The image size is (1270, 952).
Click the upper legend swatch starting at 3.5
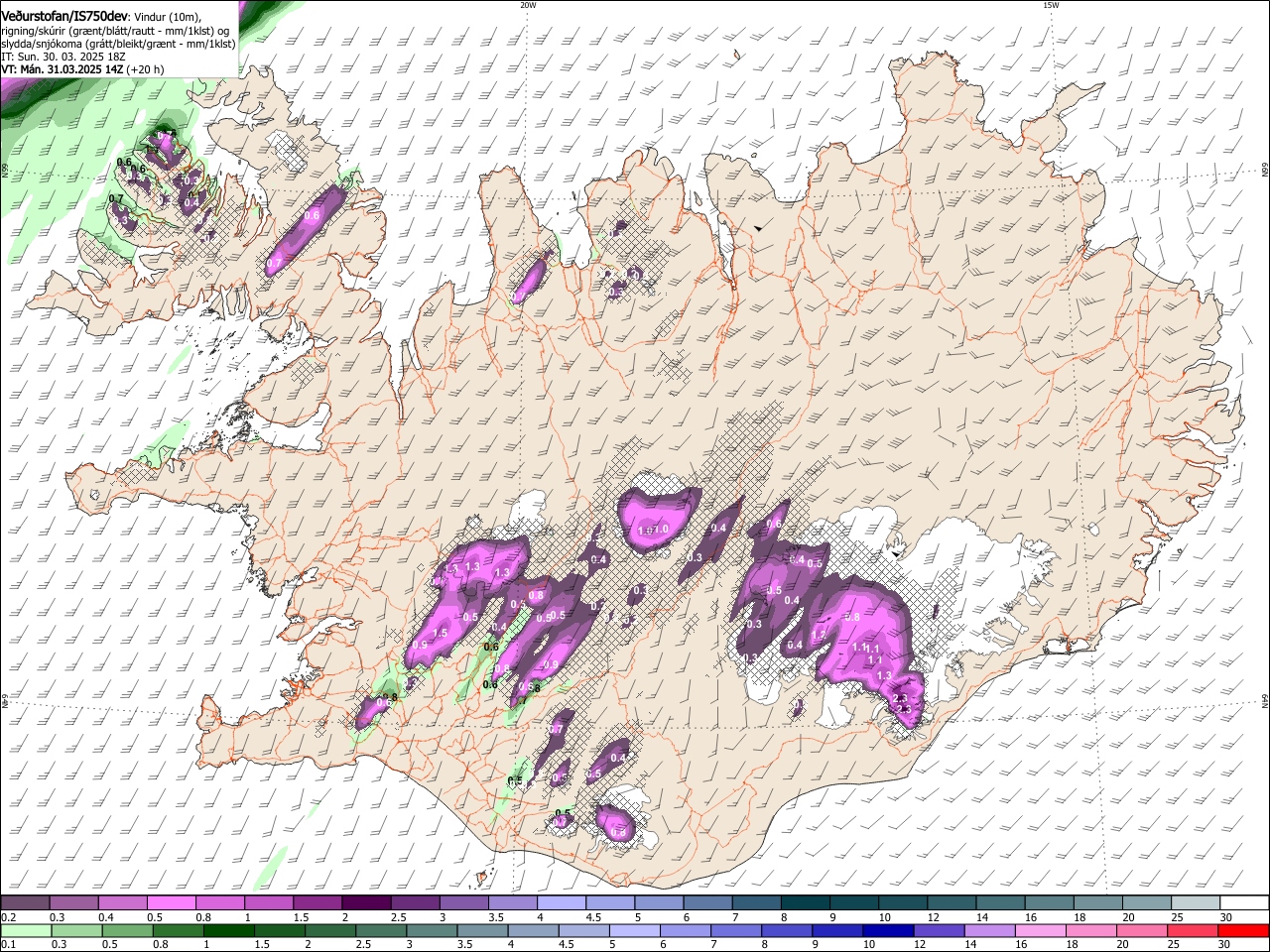point(512,903)
